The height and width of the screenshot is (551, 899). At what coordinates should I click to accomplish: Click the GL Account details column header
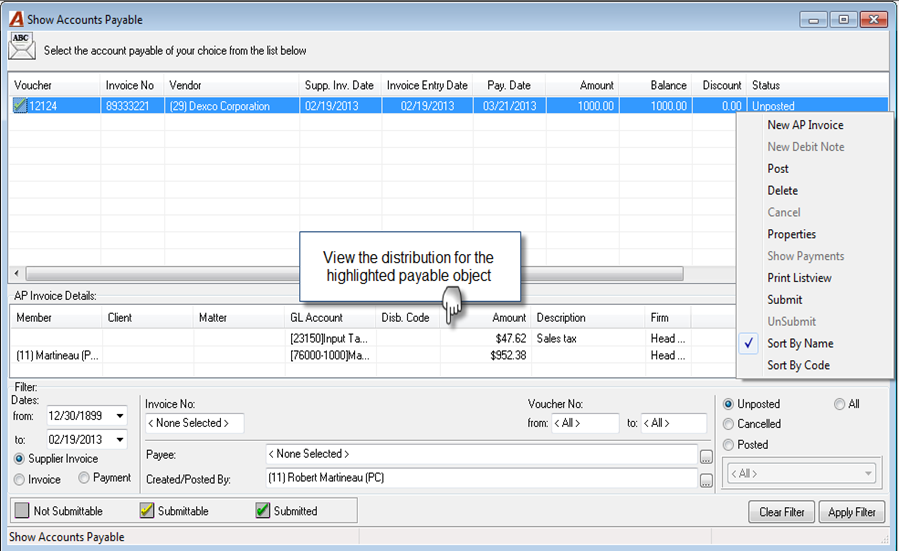330,318
